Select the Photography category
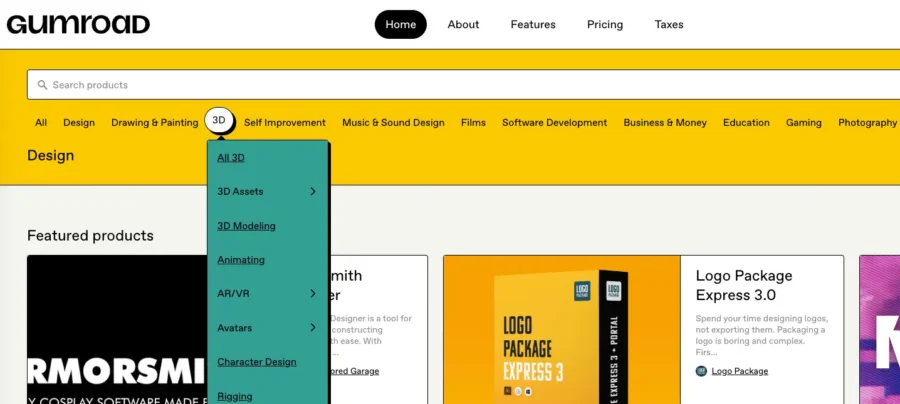Image resolution: width=900 pixels, height=404 pixels. click(x=867, y=122)
